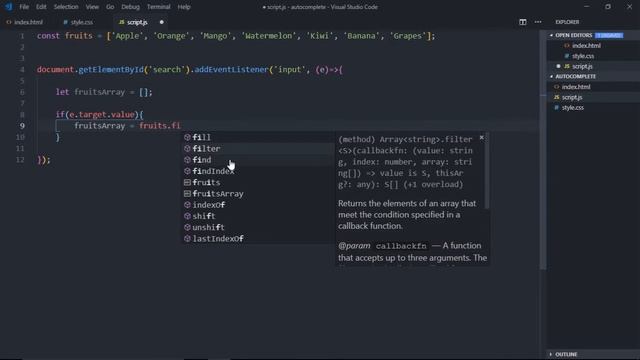Choose the indexOf suggestion
Viewport: 640px width, 360px height.
pyautogui.click(x=258, y=205)
